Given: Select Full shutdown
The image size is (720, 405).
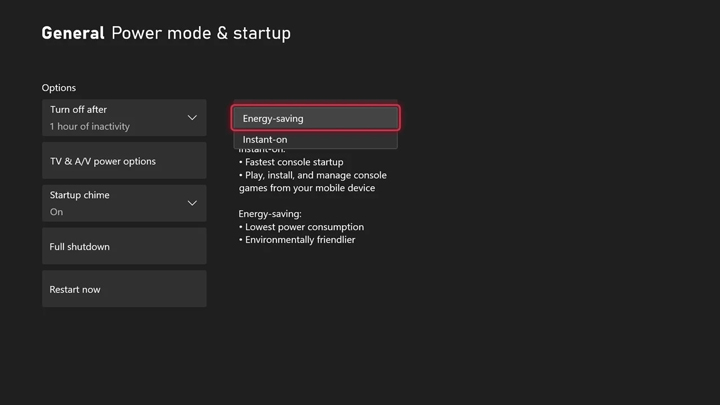Looking at the screenshot, I should [x=124, y=246].
